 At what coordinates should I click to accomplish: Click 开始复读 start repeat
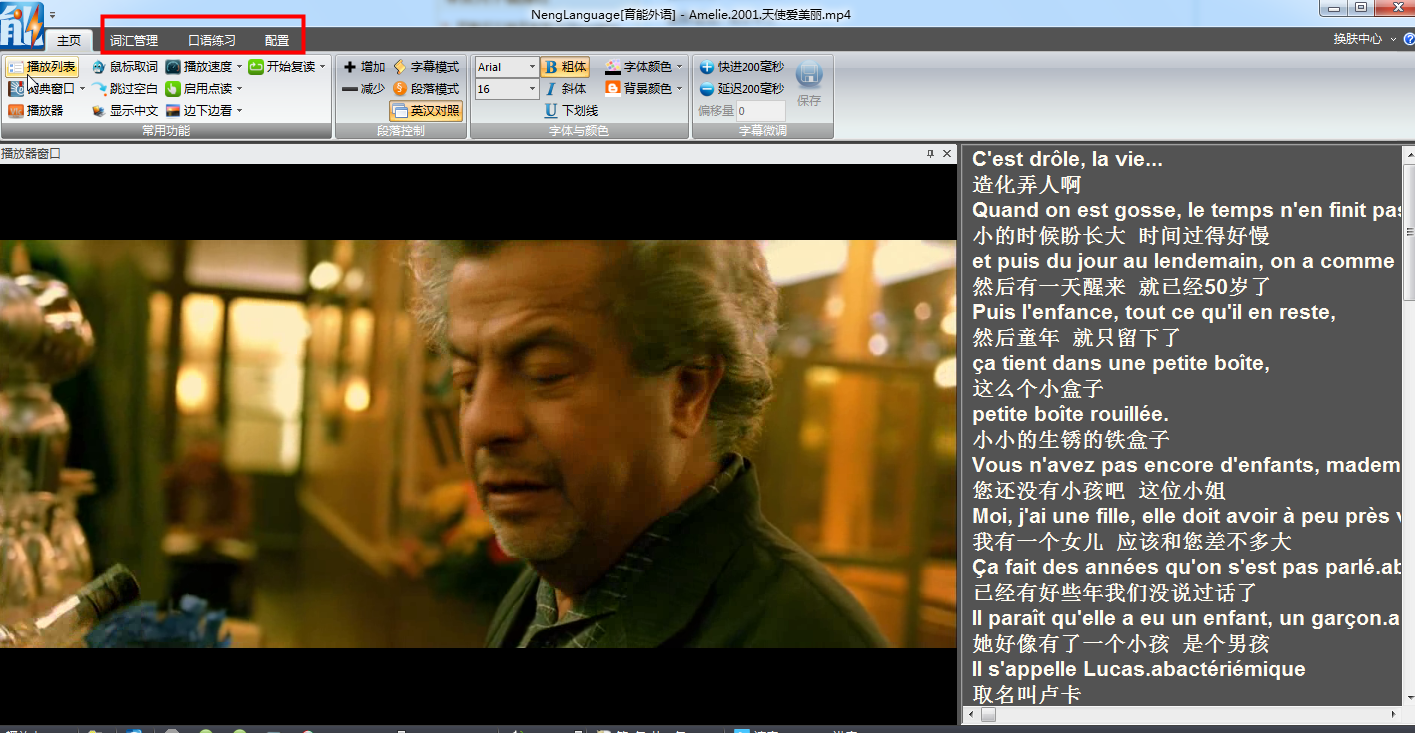[x=281, y=67]
